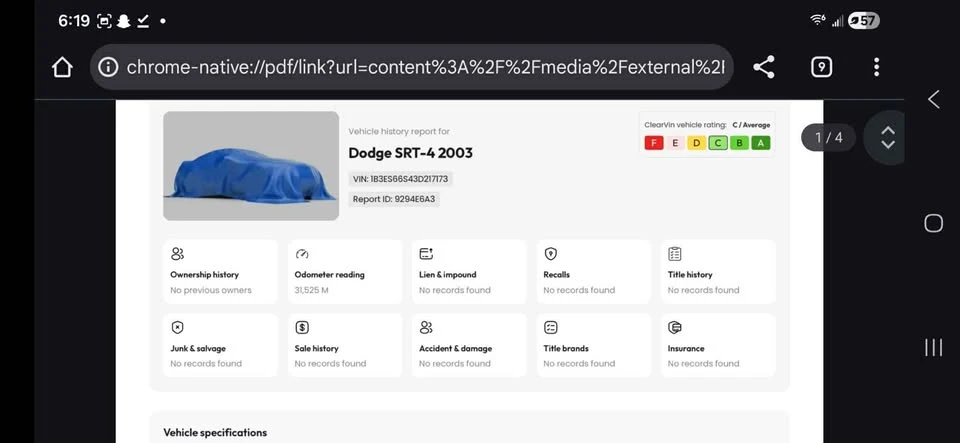The height and width of the screenshot is (443, 960).
Task: Open the Ownership history card
Action: pos(220,272)
